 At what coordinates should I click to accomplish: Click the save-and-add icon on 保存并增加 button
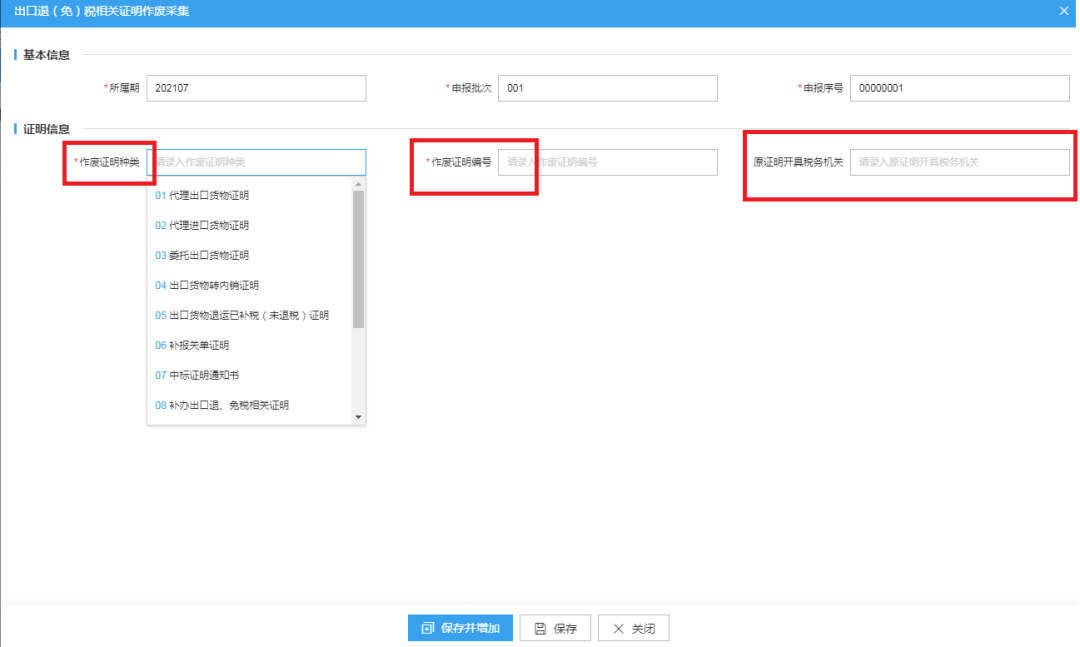[x=428, y=628]
